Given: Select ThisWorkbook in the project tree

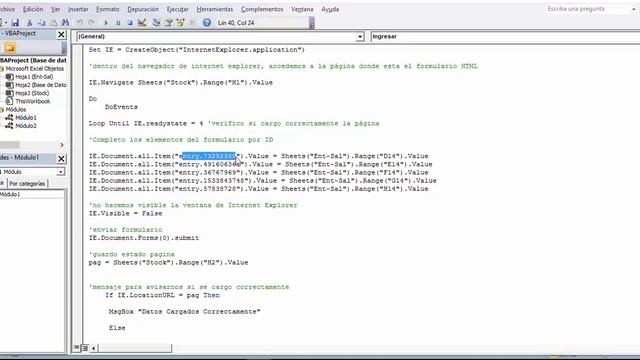Looking at the screenshot, I should click(33, 101).
